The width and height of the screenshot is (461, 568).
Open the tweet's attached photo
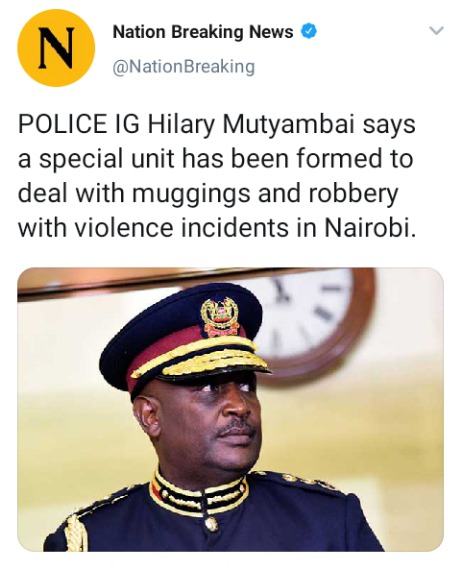(230, 409)
